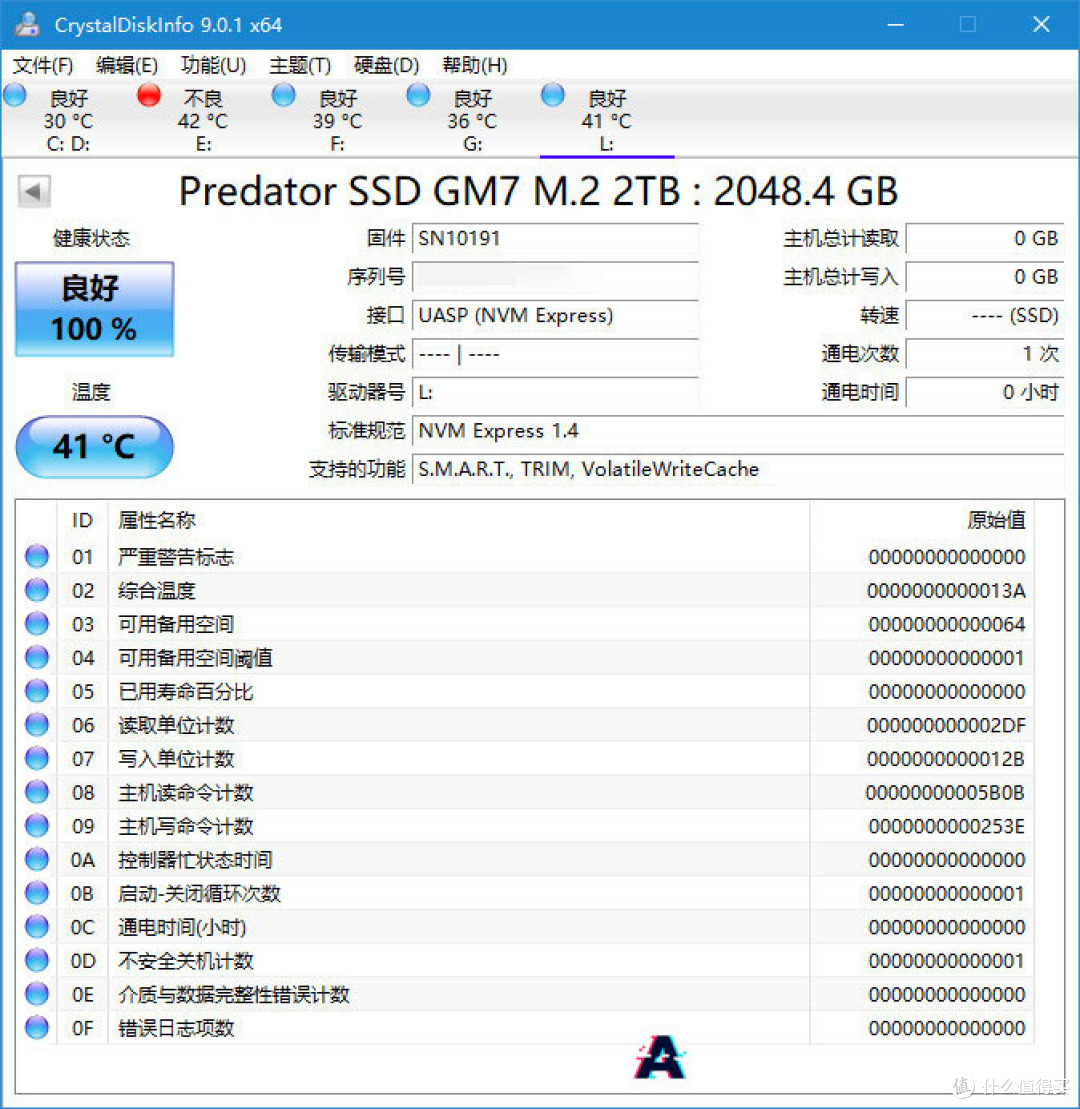Click the CrystalDiskInfo app icon in titlebar
The width and height of the screenshot is (1080, 1109).
[x=27, y=23]
